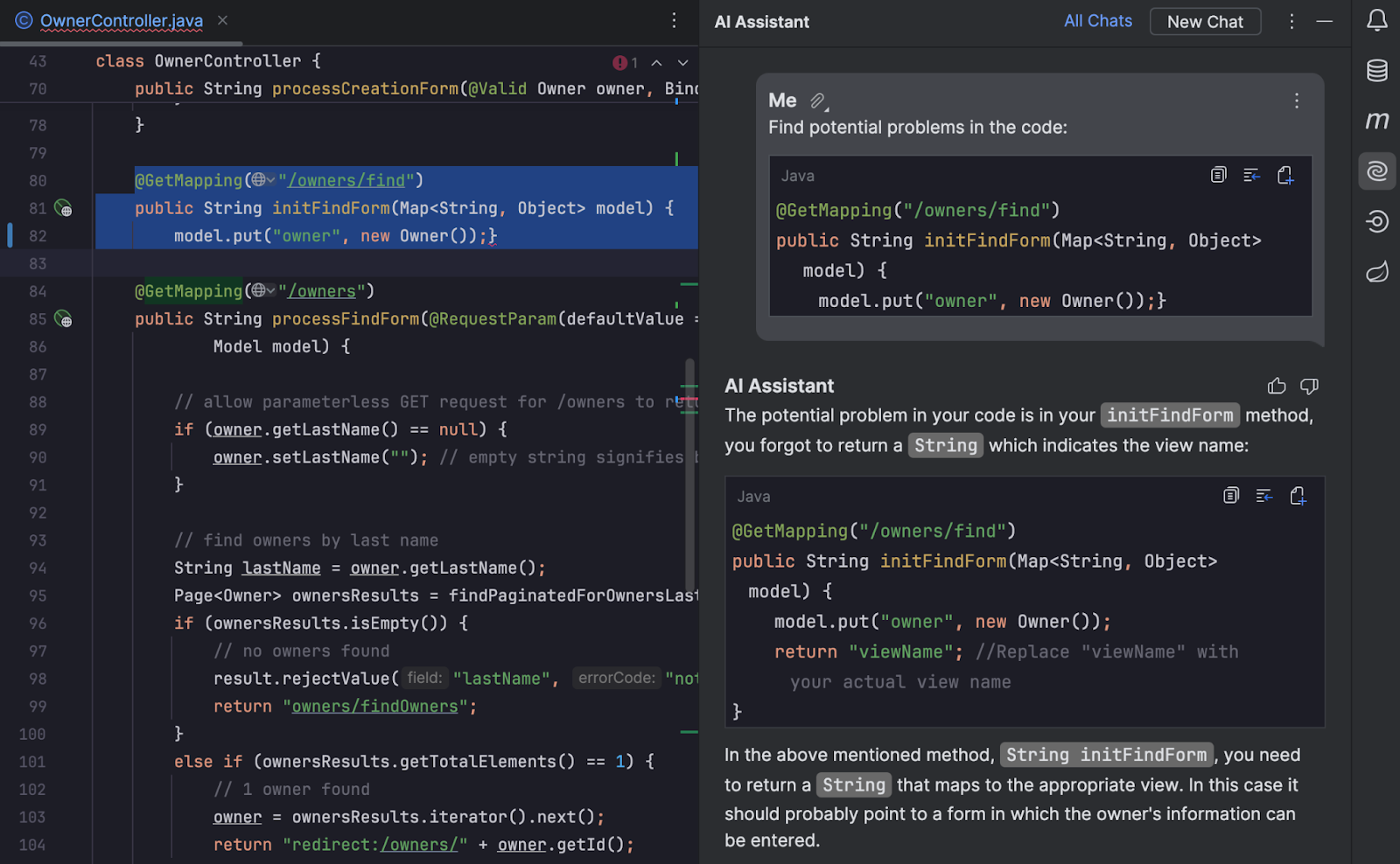Insert AI response snippet at caret
This screenshot has width=1400, height=864.
coord(1264,496)
